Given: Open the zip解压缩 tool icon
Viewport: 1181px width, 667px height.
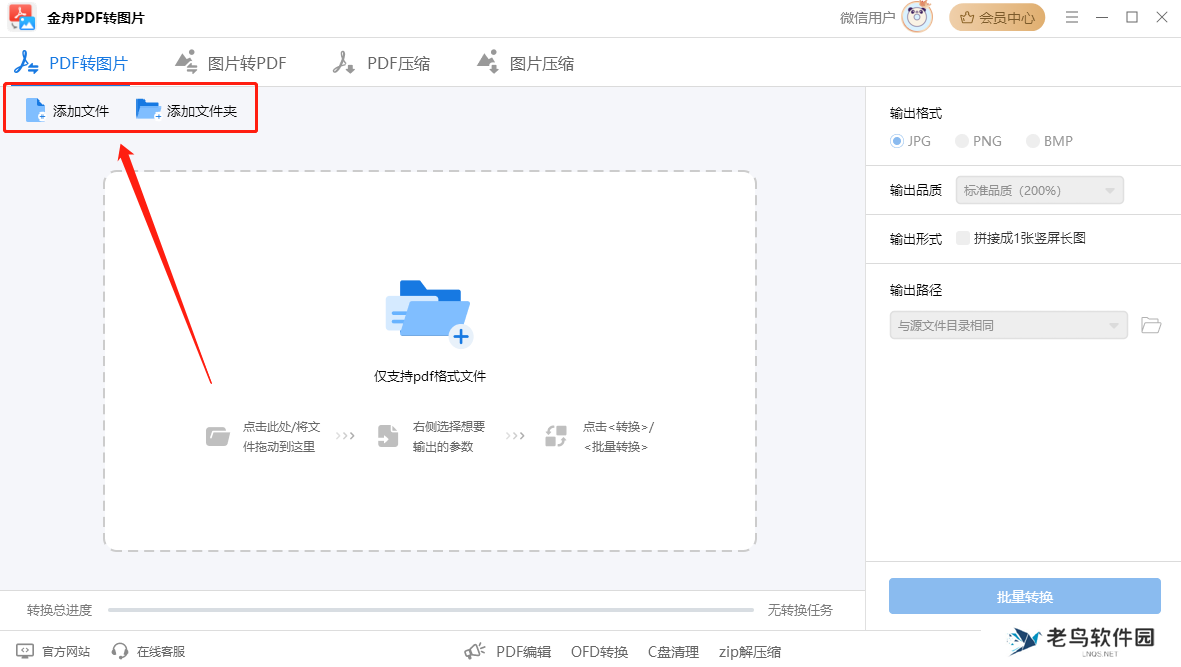Looking at the screenshot, I should coord(748,651).
